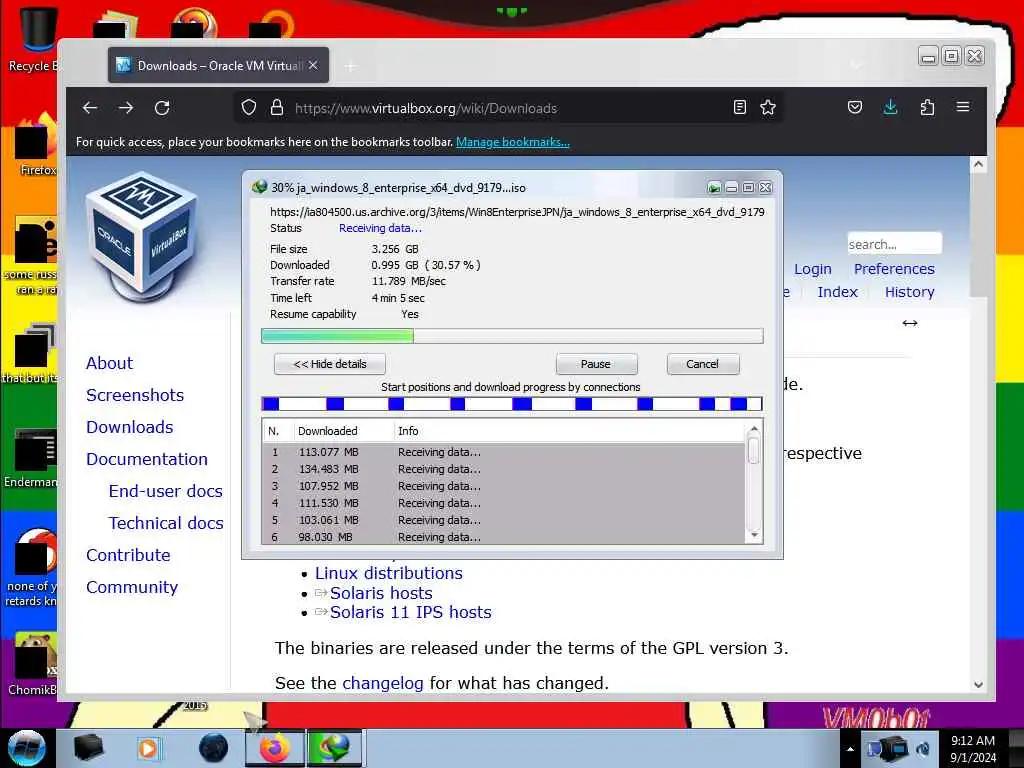Open the Screenshots sidebar link
The width and height of the screenshot is (1024, 768).
(135, 395)
